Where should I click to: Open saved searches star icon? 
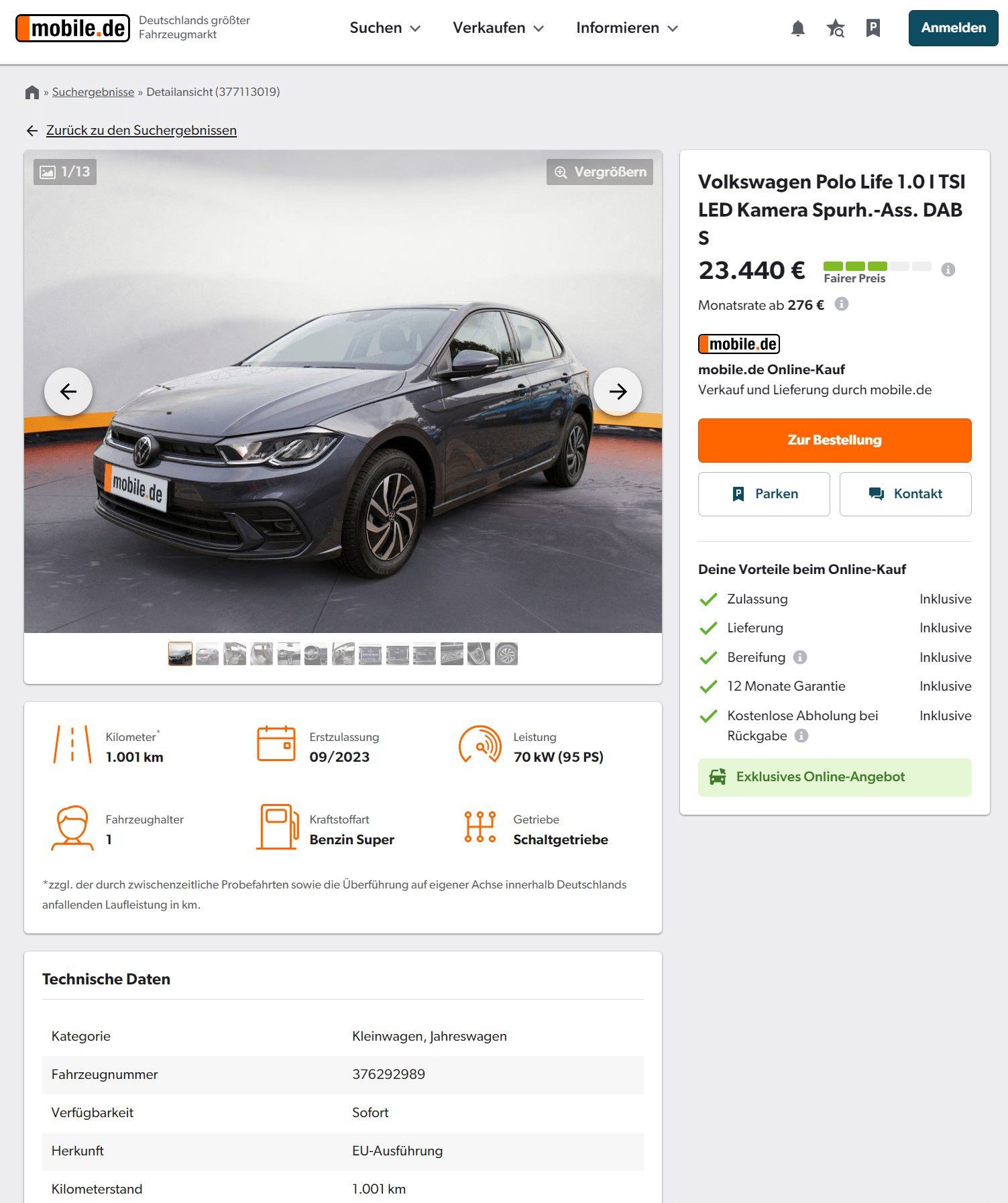tap(835, 28)
